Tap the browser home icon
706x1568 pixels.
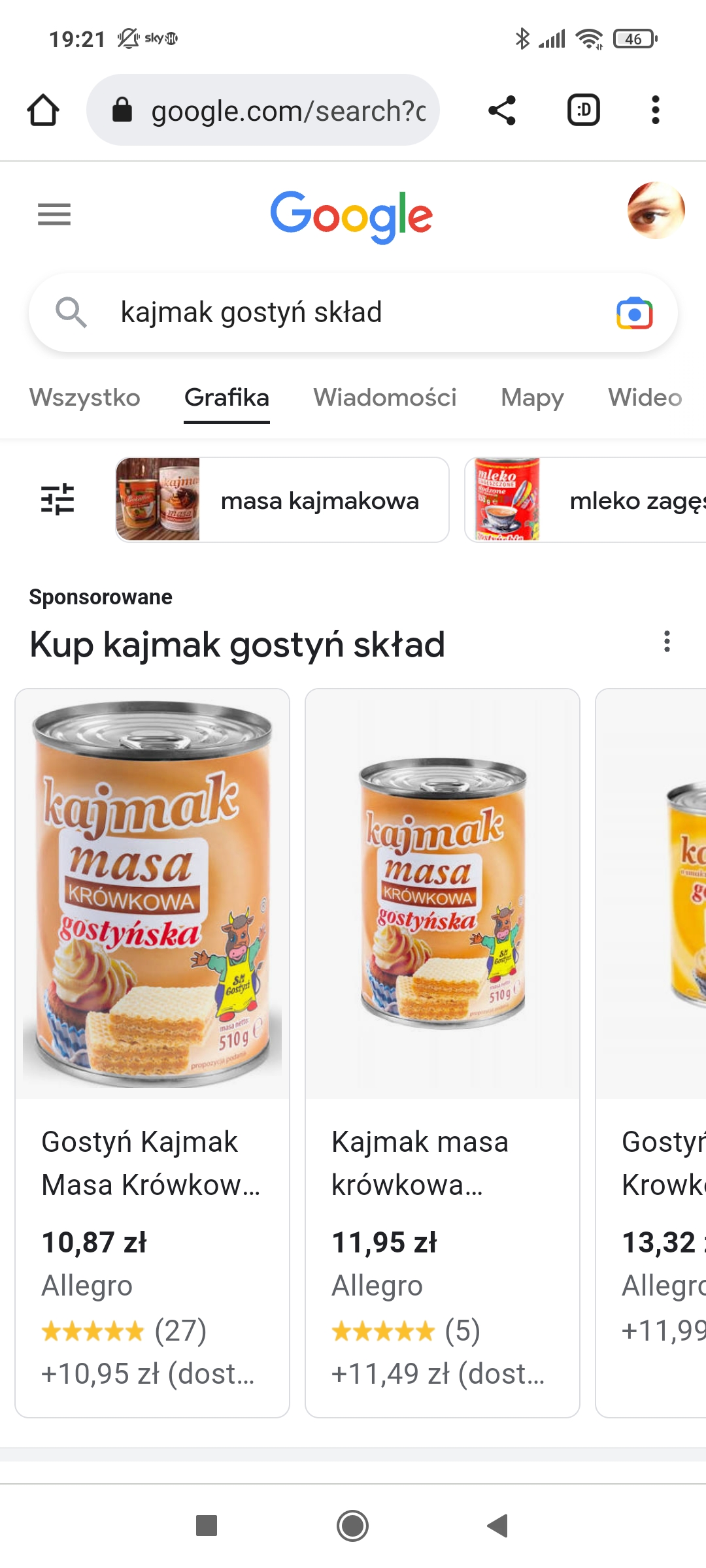[43, 110]
